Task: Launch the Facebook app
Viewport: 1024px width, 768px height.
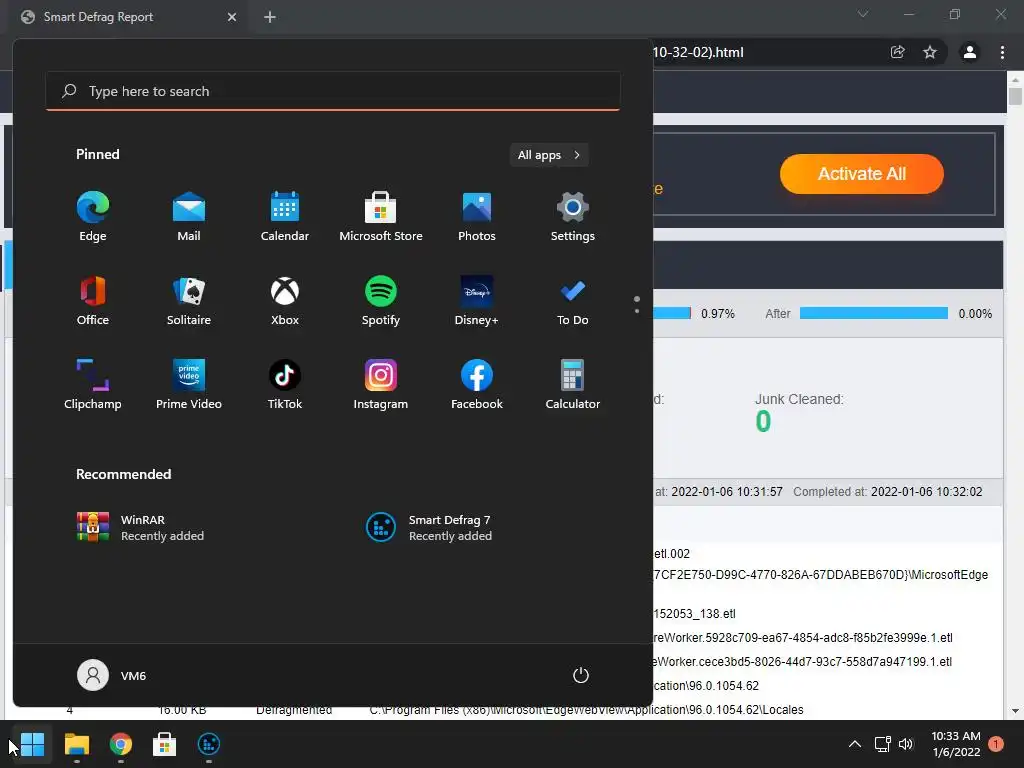Action: coord(477,385)
